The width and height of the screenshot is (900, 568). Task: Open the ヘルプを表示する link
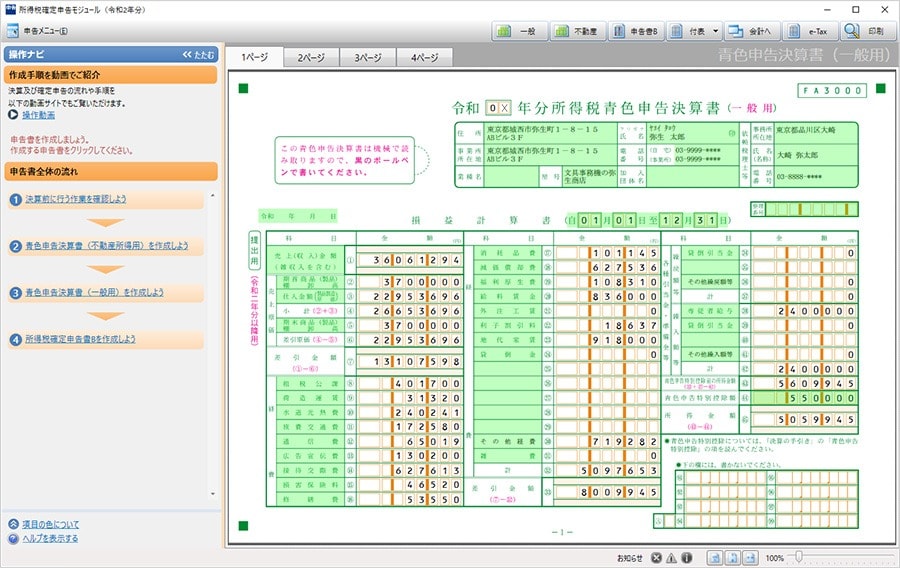click(50, 539)
